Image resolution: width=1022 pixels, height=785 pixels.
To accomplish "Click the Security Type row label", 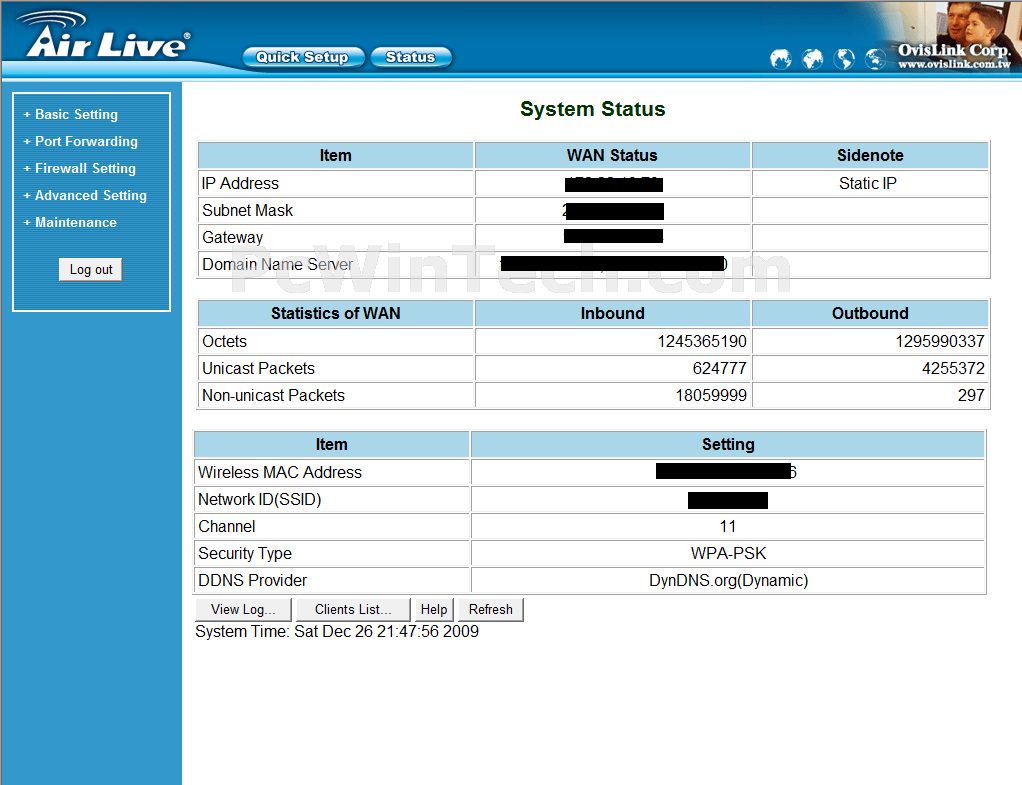I will point(245,554).
